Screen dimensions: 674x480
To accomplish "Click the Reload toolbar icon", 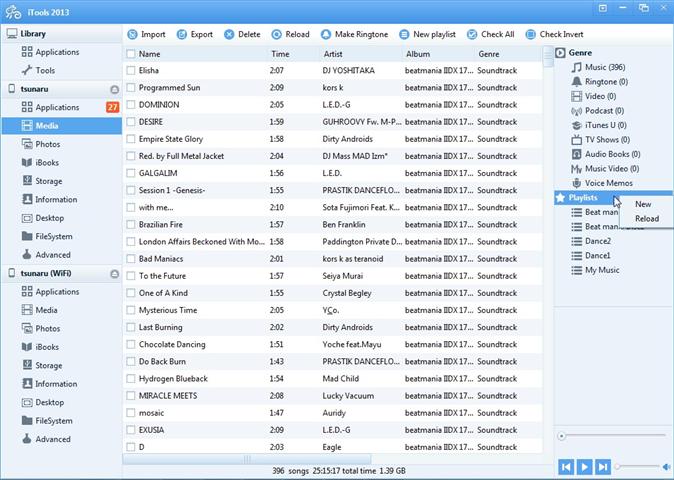I will click(x=277, y=34).
